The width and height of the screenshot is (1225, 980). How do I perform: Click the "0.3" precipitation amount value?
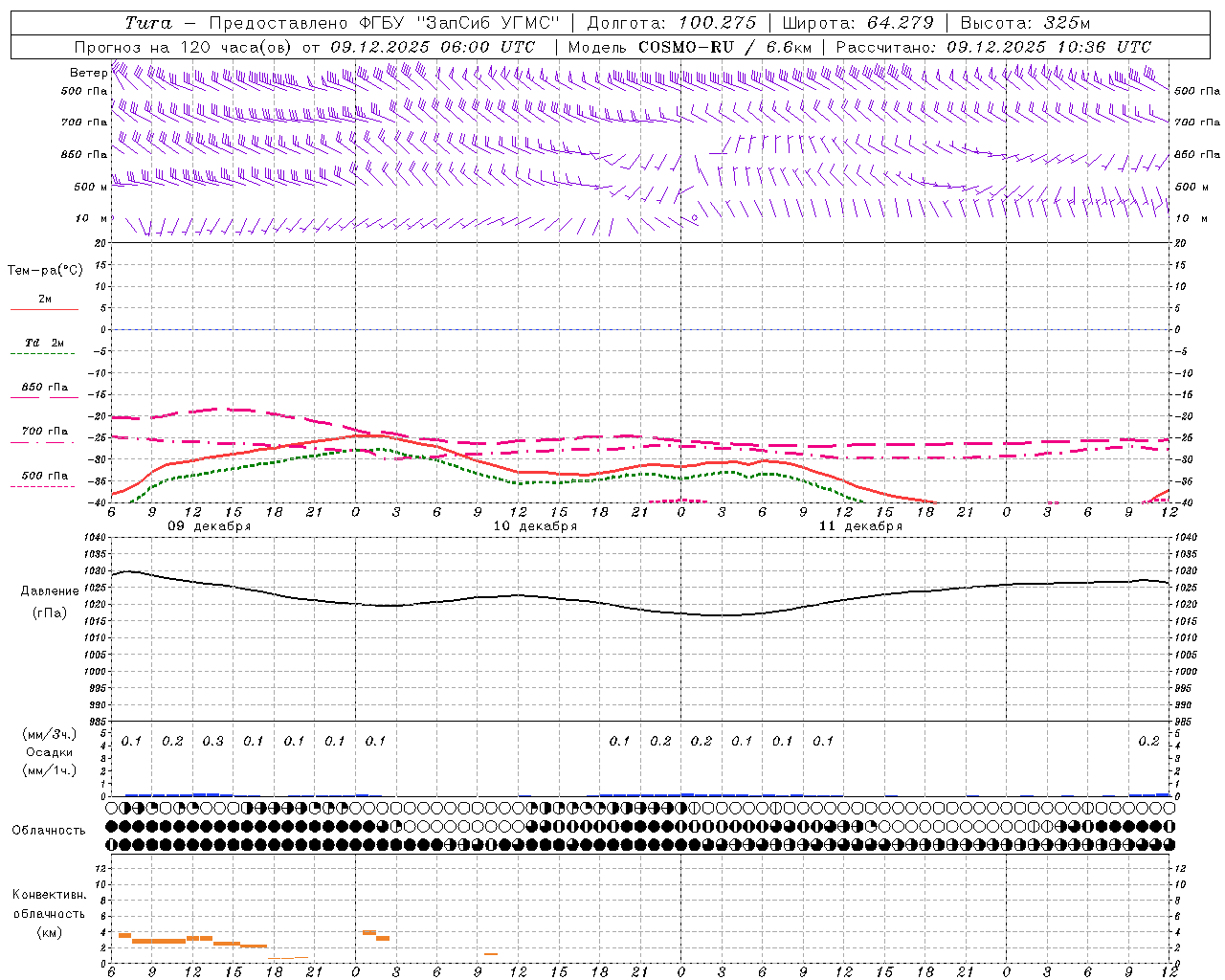213,741
